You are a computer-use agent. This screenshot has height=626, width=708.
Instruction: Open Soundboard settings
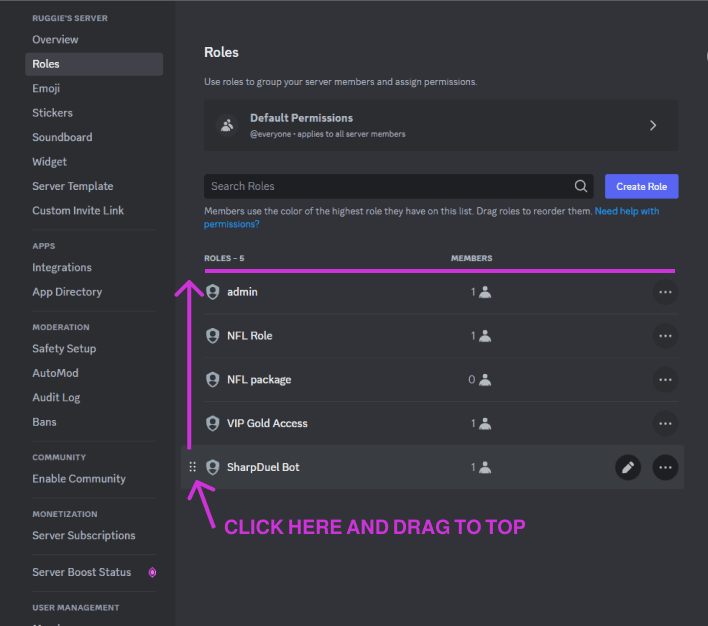(62, 137)
